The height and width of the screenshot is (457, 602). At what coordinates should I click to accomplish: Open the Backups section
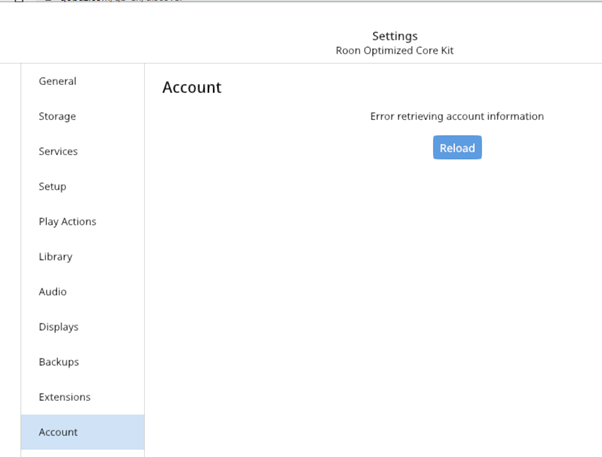(x=83, y=362)
